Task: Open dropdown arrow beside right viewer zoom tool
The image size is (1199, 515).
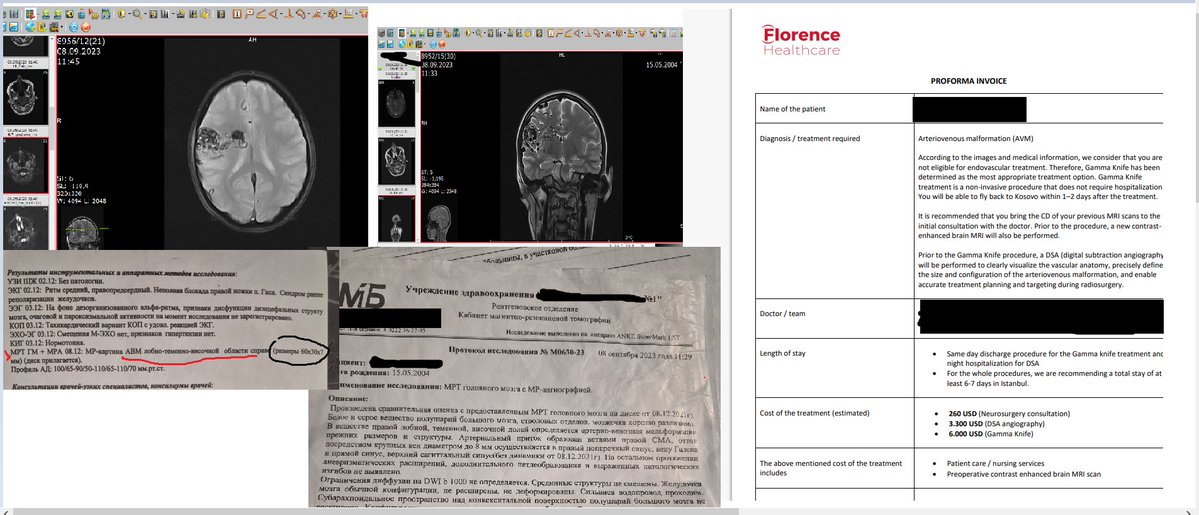Action: pos(485,33)
